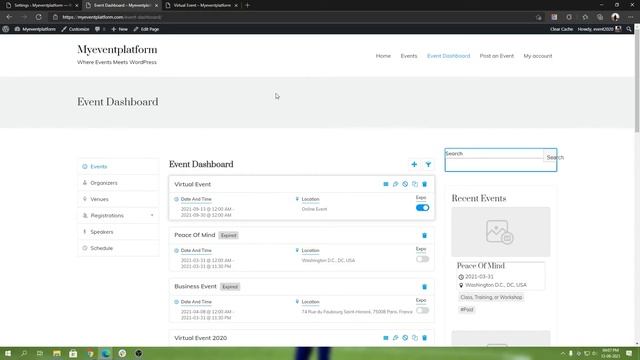Click the WordPress logo in admin bar
Viewport: 640px width, 360px height.
[6, 29]
